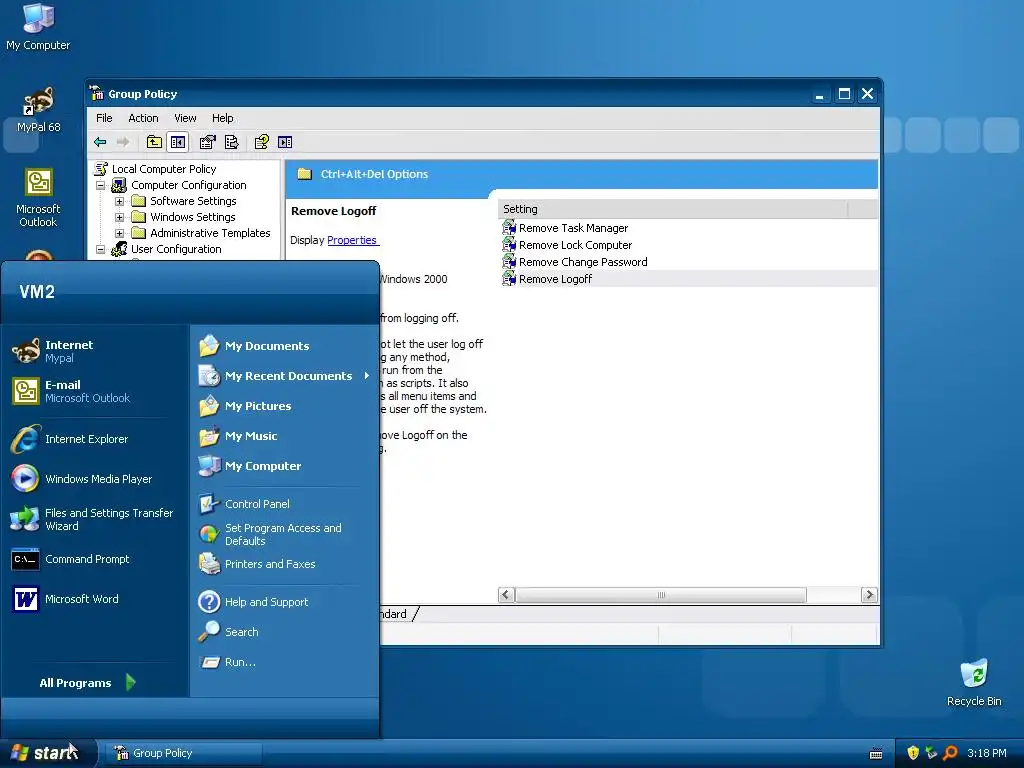This screenshot has width=1024, height=768.
Task: Open the Recycle Bin on the desktop
Action: tap(974, 682)
